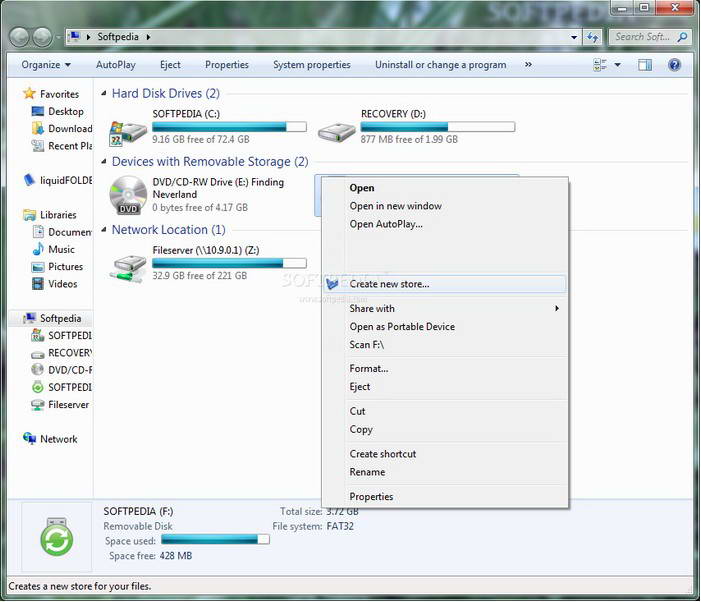Click breadcrumb arrow after Softpedia
Viewport: 701px width, 602px height.
(148, 37)
